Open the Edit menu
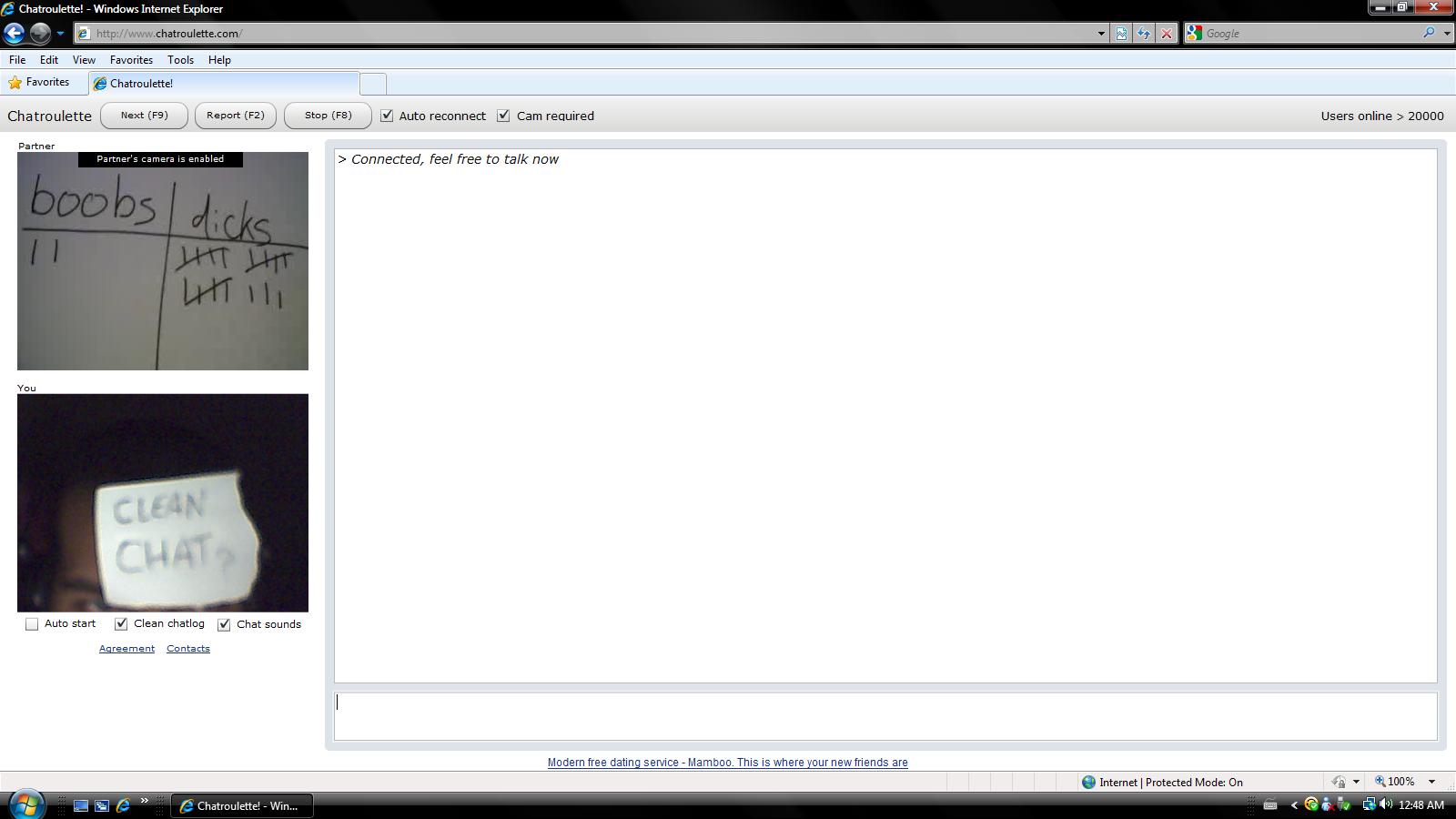 (49, 60)
